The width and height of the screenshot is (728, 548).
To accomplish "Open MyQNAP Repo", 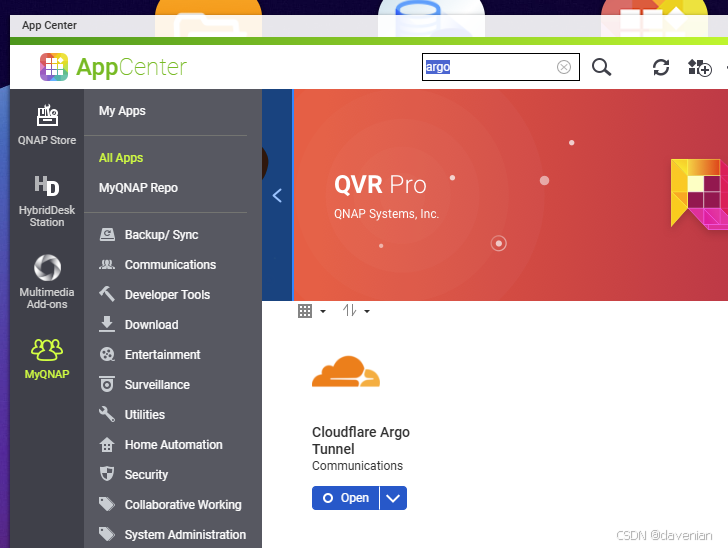I will point(138,188).
